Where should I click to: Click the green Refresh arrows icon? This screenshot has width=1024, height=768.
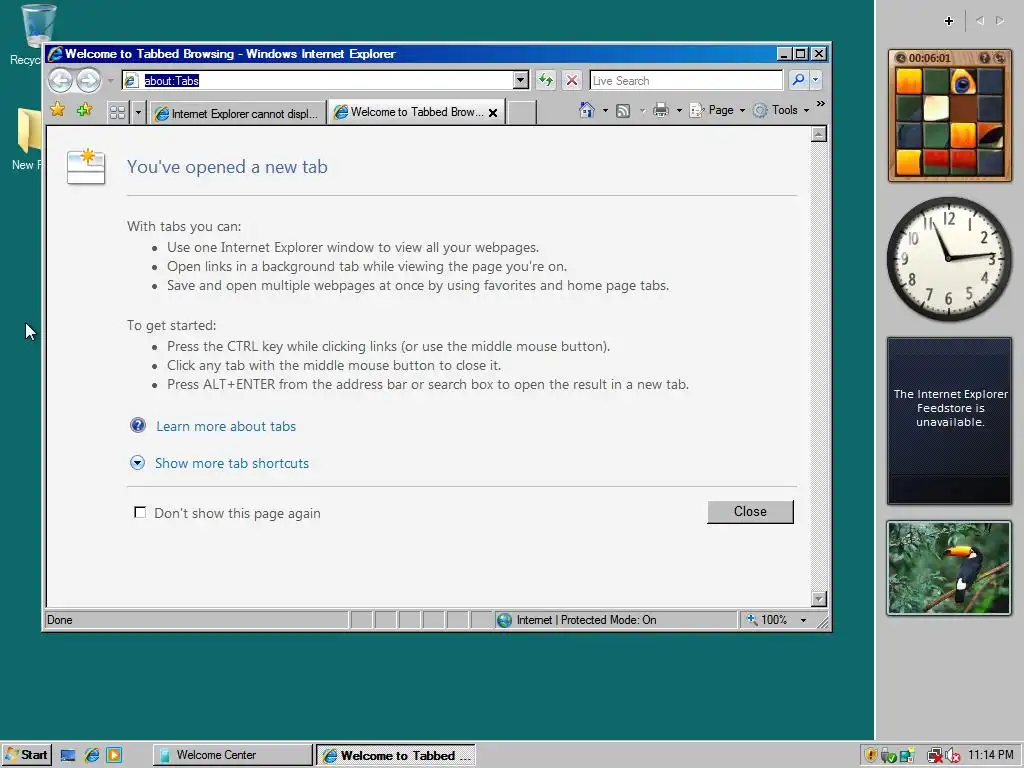[x=545, y=80]
